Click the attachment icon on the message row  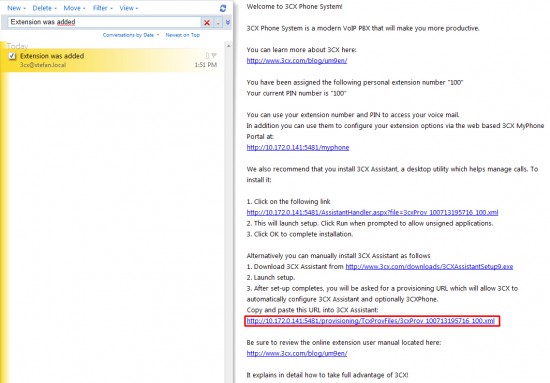tap(207, 55)
